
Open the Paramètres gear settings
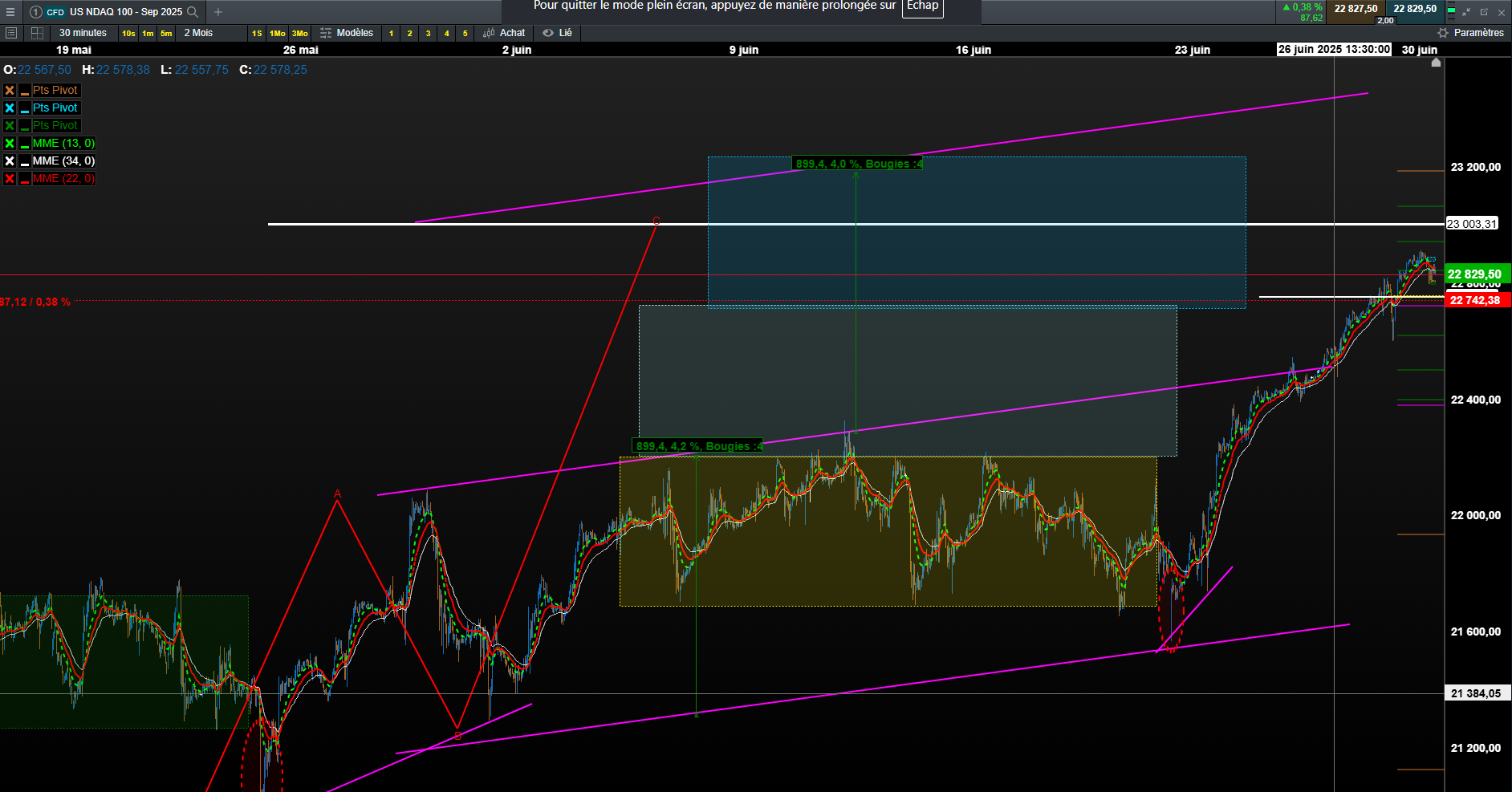[x=1471, y=33]
